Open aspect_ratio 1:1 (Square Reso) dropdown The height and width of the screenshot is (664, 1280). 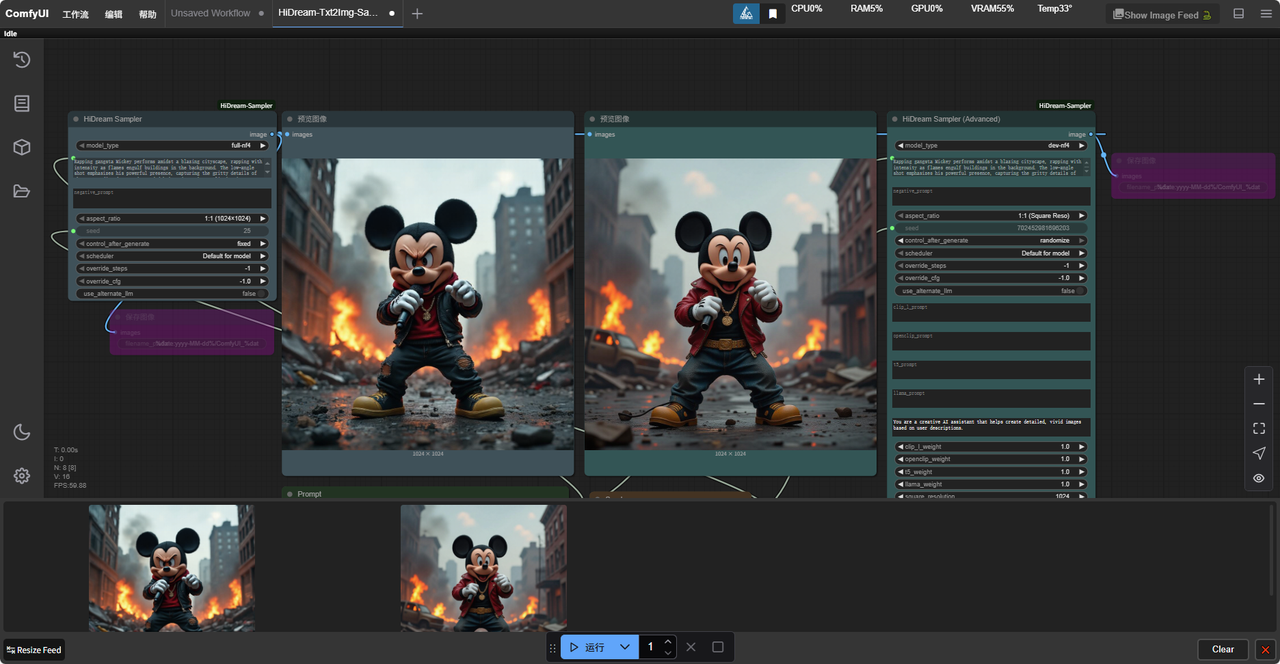tap(989, 216)
